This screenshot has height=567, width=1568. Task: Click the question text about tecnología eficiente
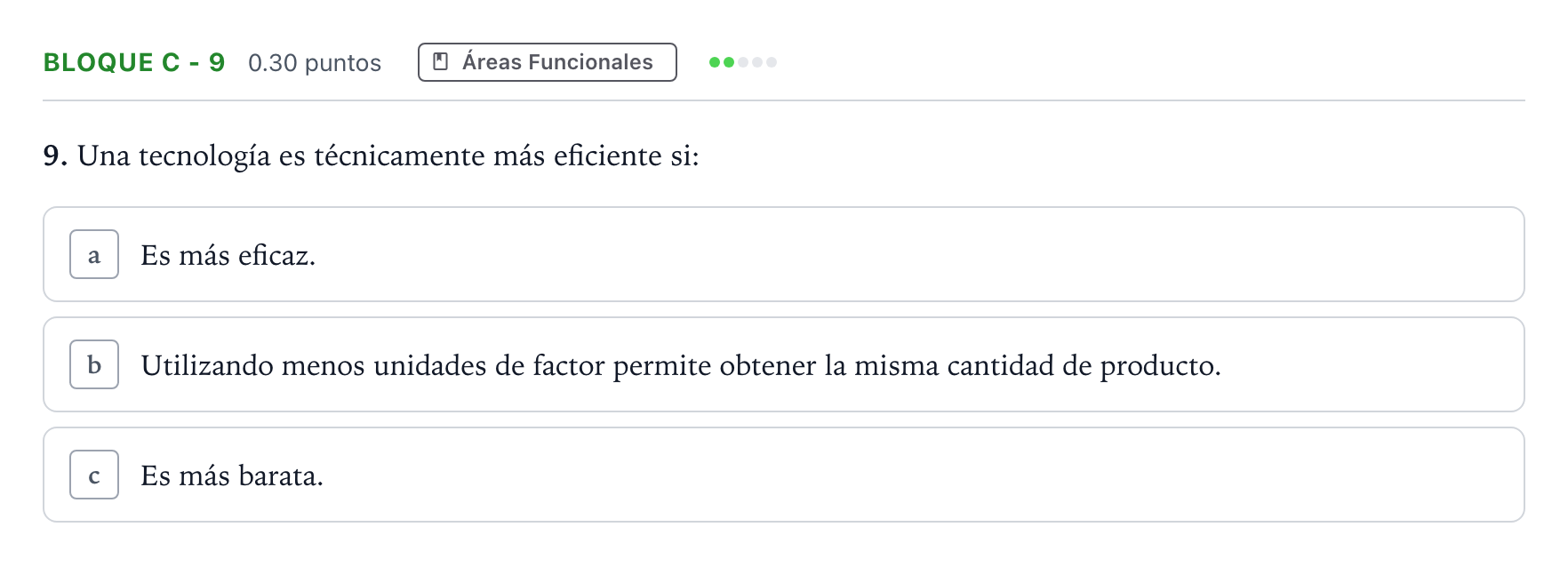coord(388,156)
